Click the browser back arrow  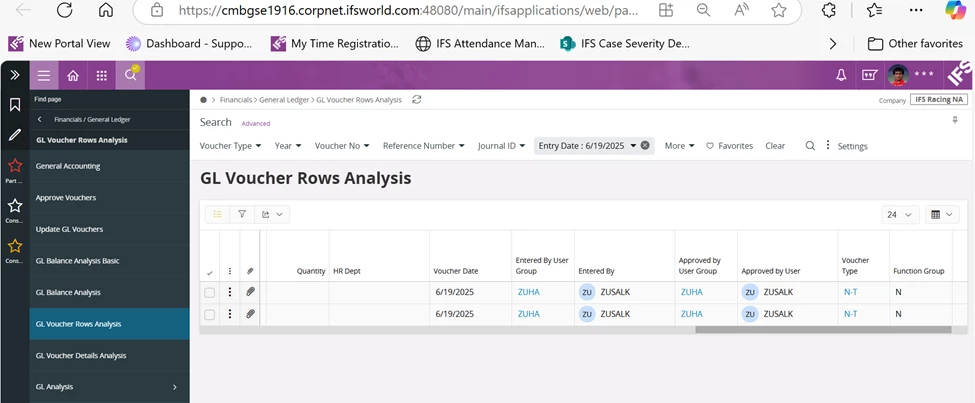23,10
